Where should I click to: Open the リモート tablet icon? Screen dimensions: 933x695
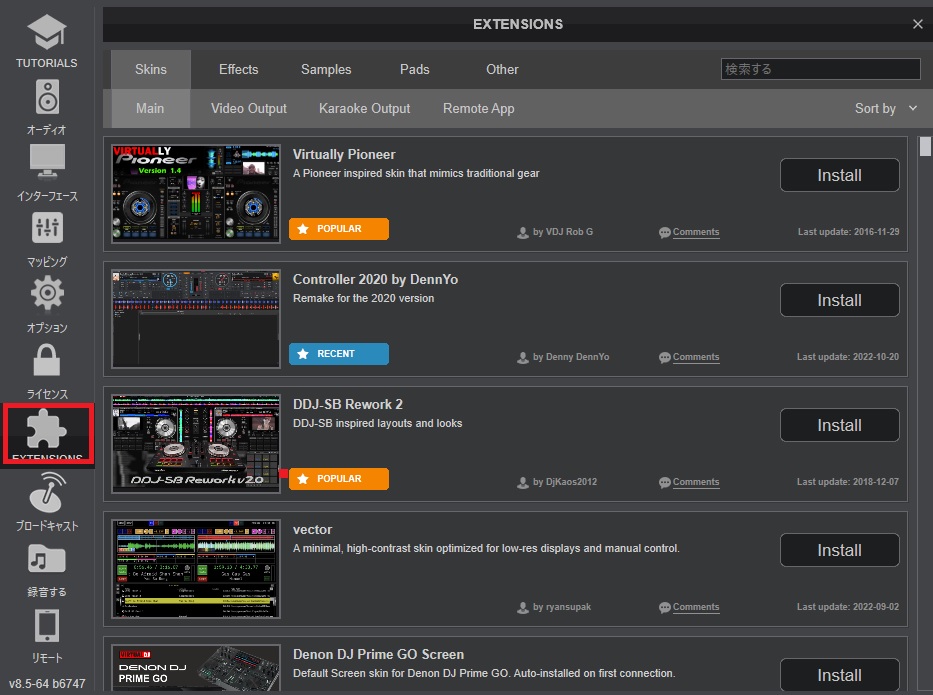pos(46,625)
